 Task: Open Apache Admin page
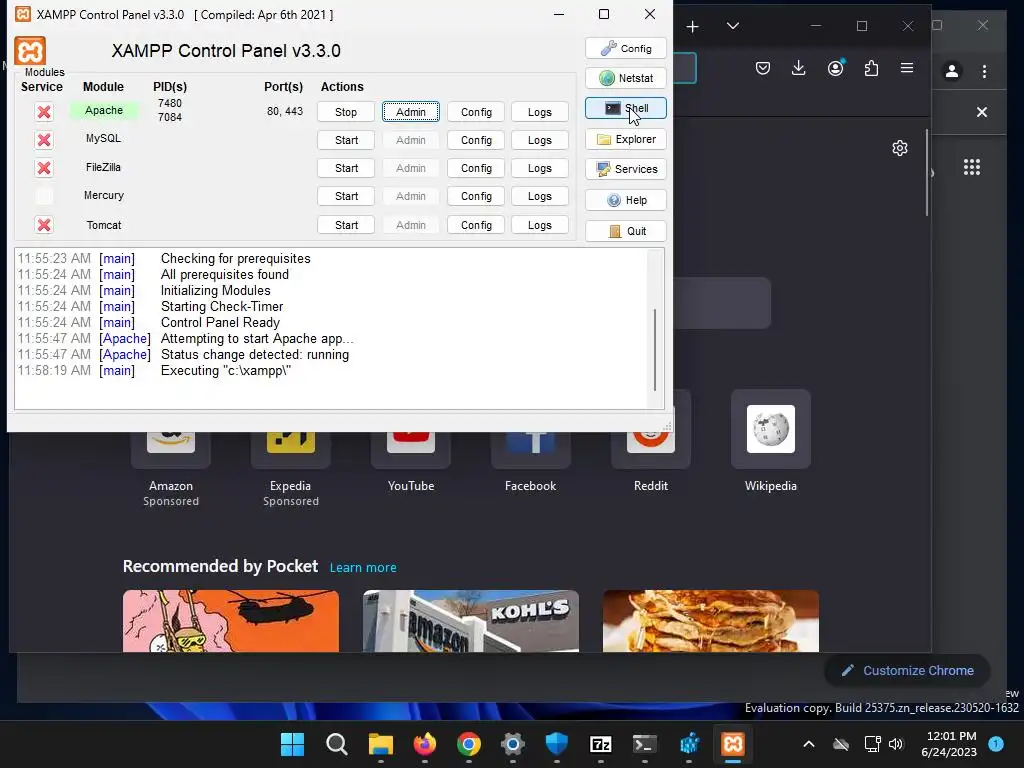click(x=411, y=112)
